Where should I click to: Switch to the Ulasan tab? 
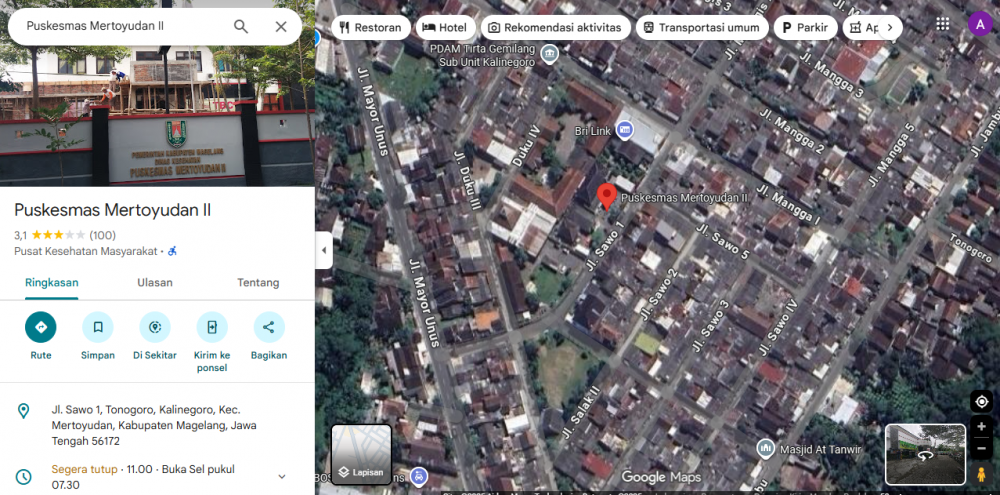(155, 283)
